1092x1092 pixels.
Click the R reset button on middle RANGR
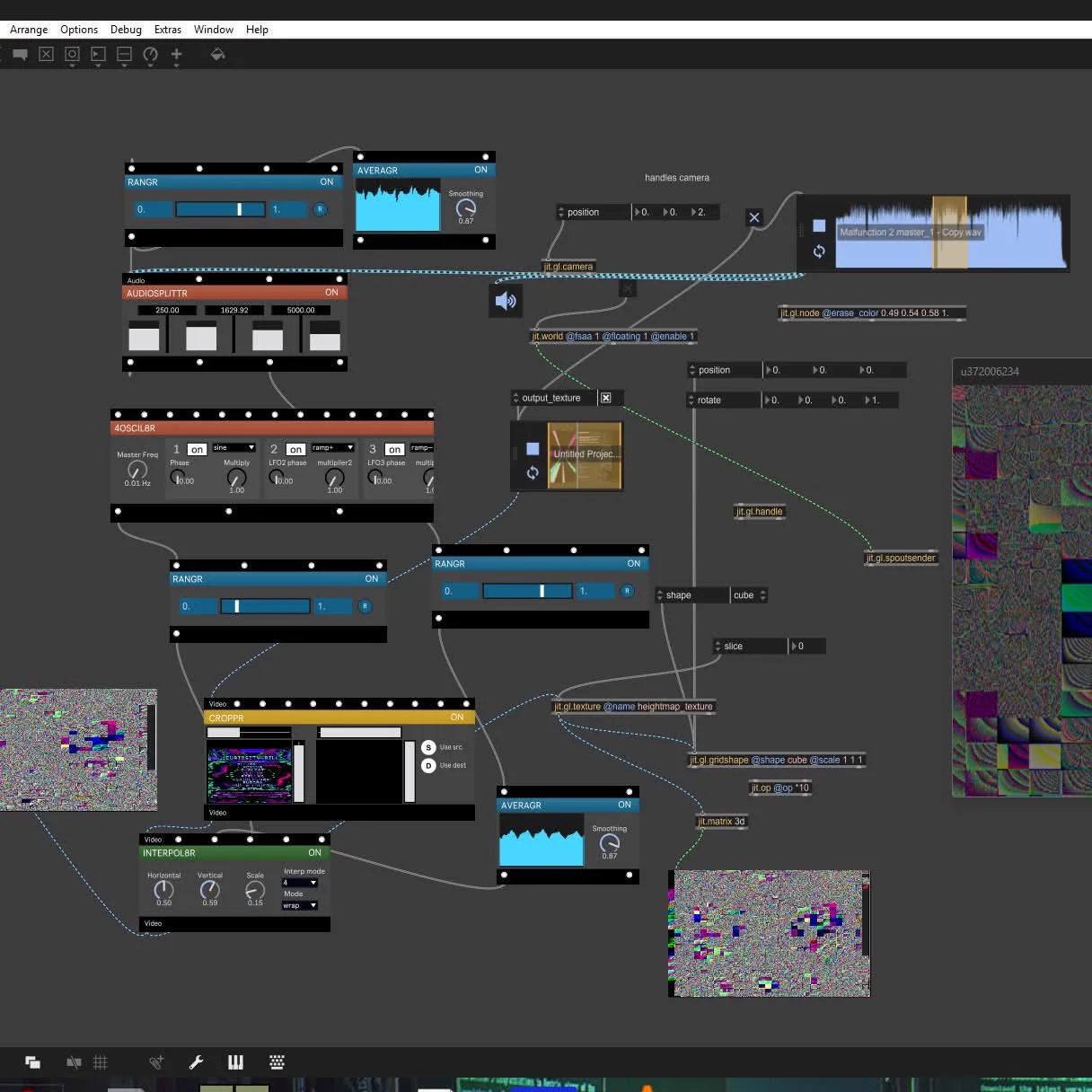coord(627,591)
